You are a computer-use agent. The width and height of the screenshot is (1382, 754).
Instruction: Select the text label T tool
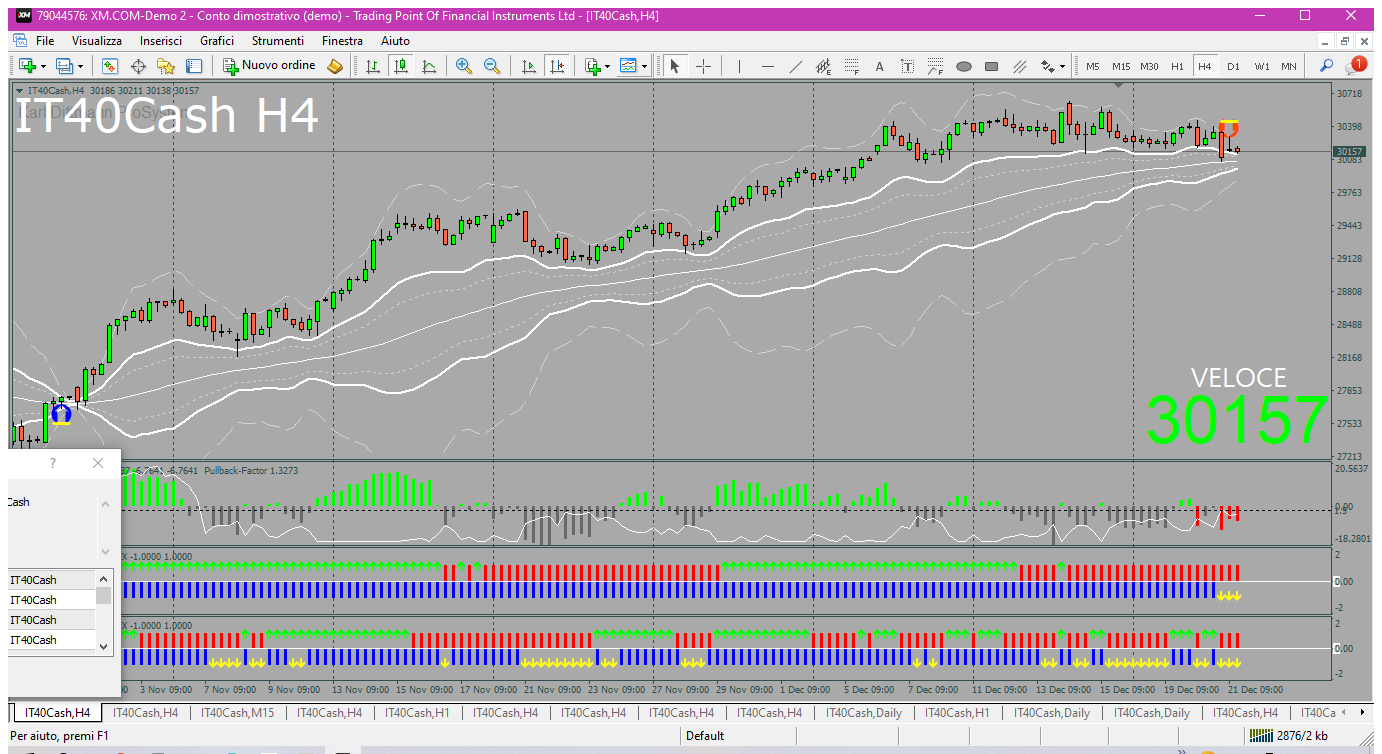pos(908,66)
